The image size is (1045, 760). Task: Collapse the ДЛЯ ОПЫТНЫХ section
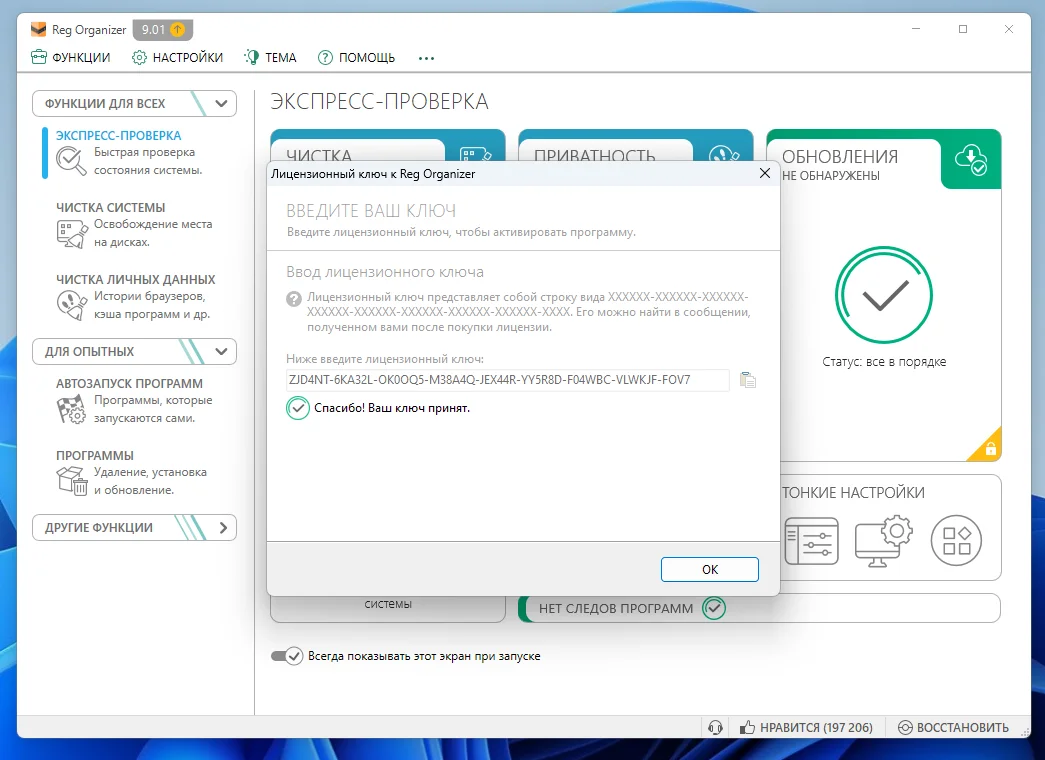pos(135,351)
